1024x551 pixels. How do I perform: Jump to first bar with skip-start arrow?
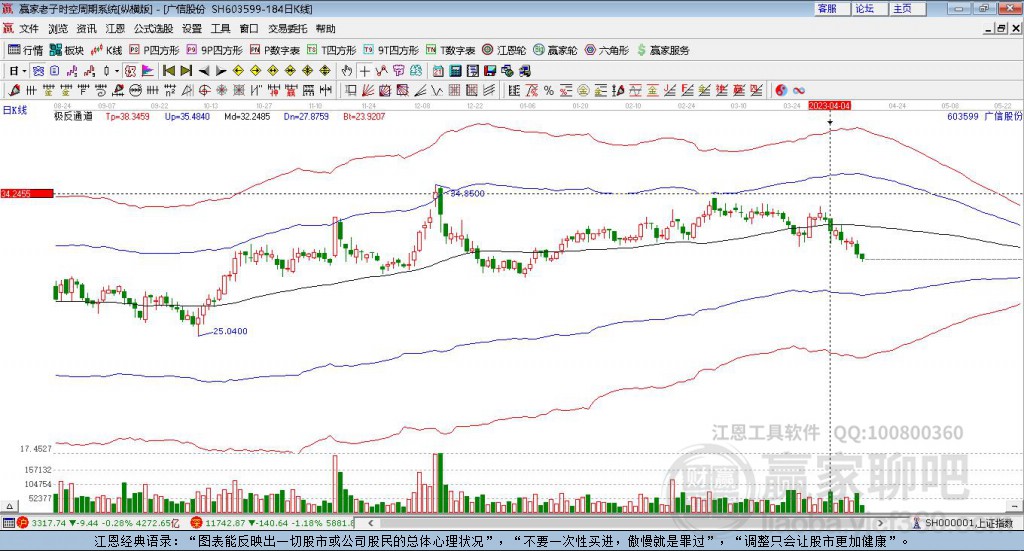[x=169, y=71]
